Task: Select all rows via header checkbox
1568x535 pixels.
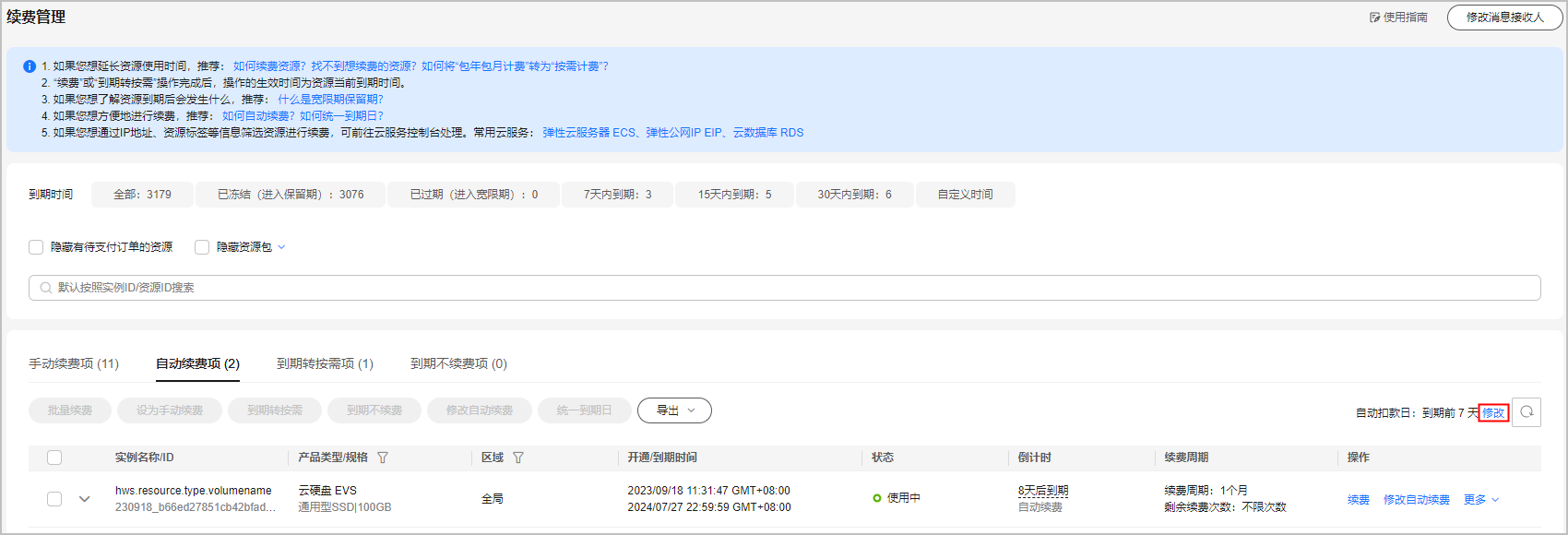Action: (54, 458)
